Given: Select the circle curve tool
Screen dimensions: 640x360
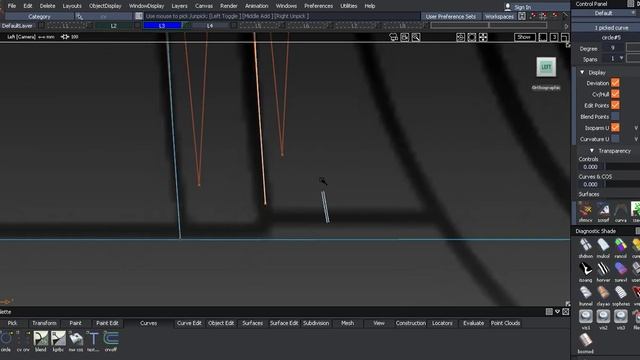Looking at the screenshot, I should 6,339.
